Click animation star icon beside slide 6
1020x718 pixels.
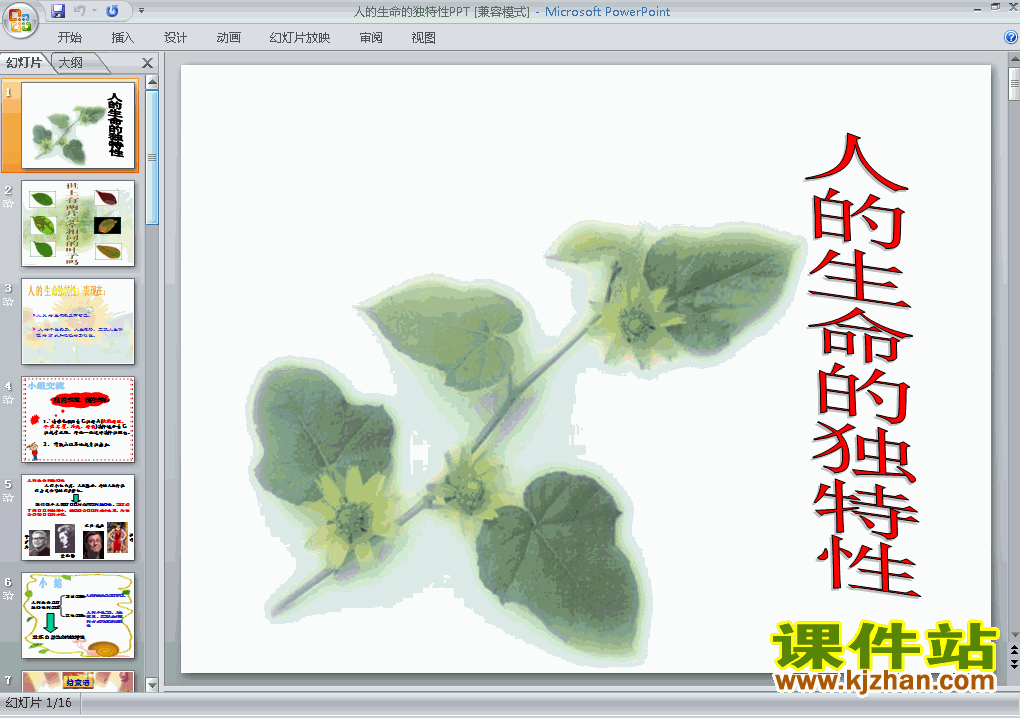[x=8, y=596]
